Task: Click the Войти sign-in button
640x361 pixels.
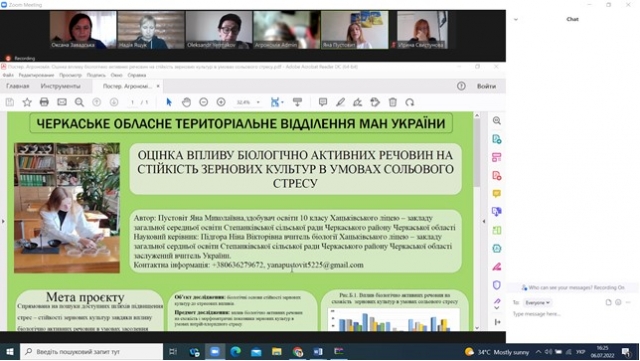Action: click(x=486, y=86)
